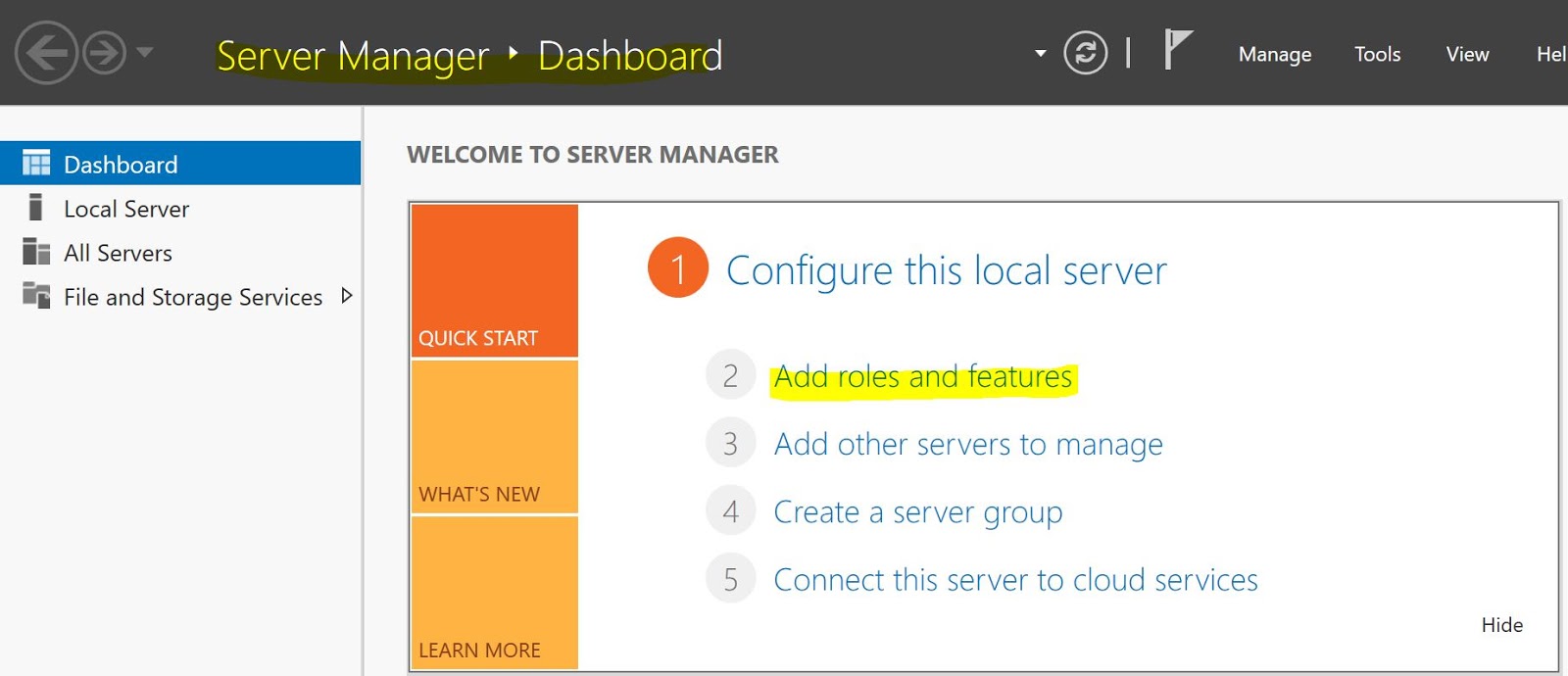Click Add other servers to manage
The height and width of the screenshot is (676, 1568).
(968, 445)
